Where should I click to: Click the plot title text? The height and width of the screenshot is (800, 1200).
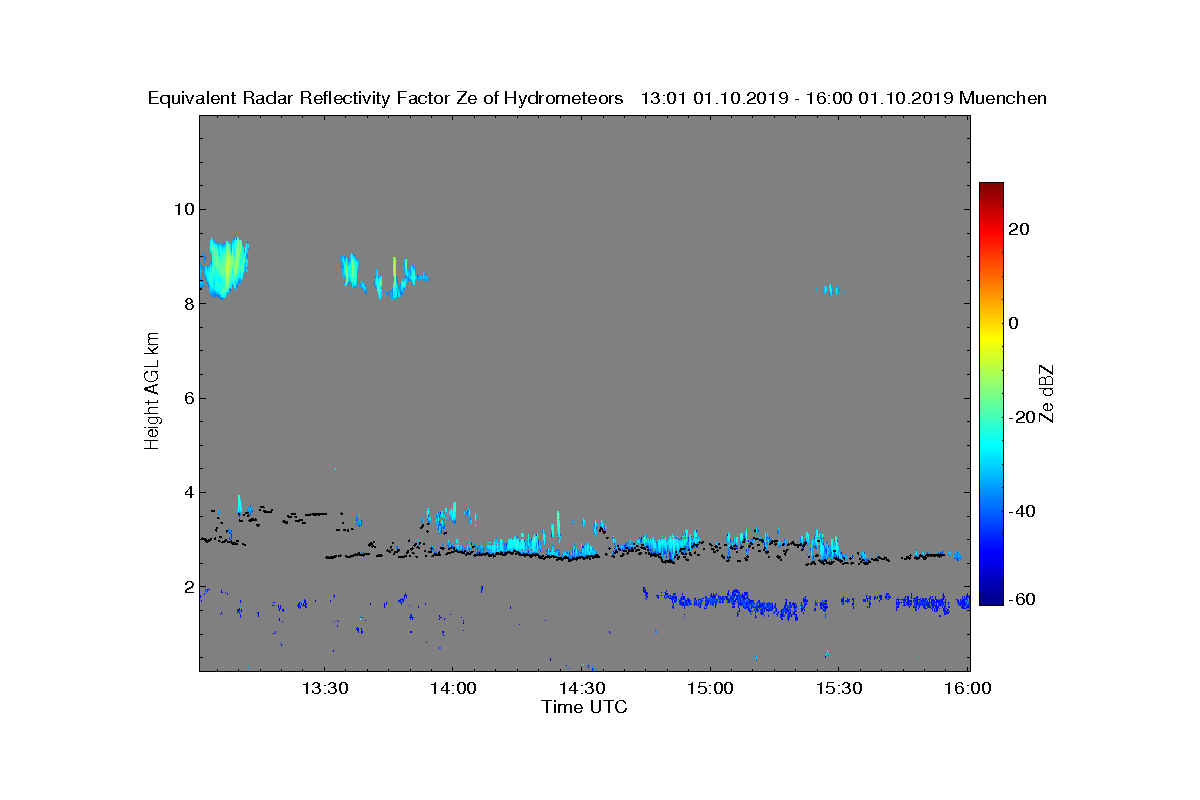coord(597,98)
